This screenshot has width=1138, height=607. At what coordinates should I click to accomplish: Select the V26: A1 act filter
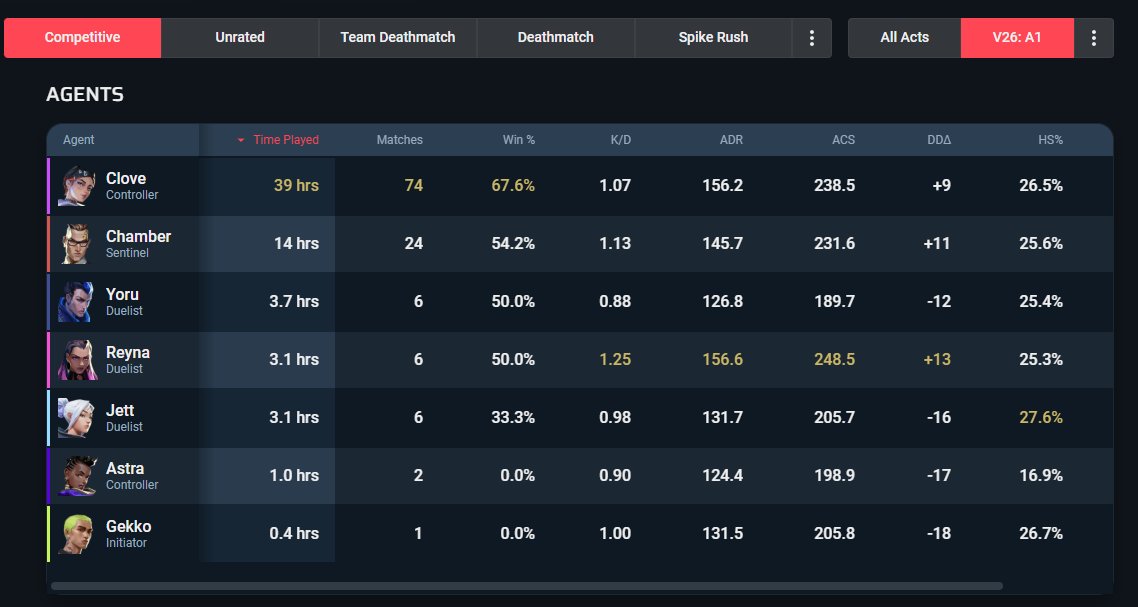point(1017,38)
